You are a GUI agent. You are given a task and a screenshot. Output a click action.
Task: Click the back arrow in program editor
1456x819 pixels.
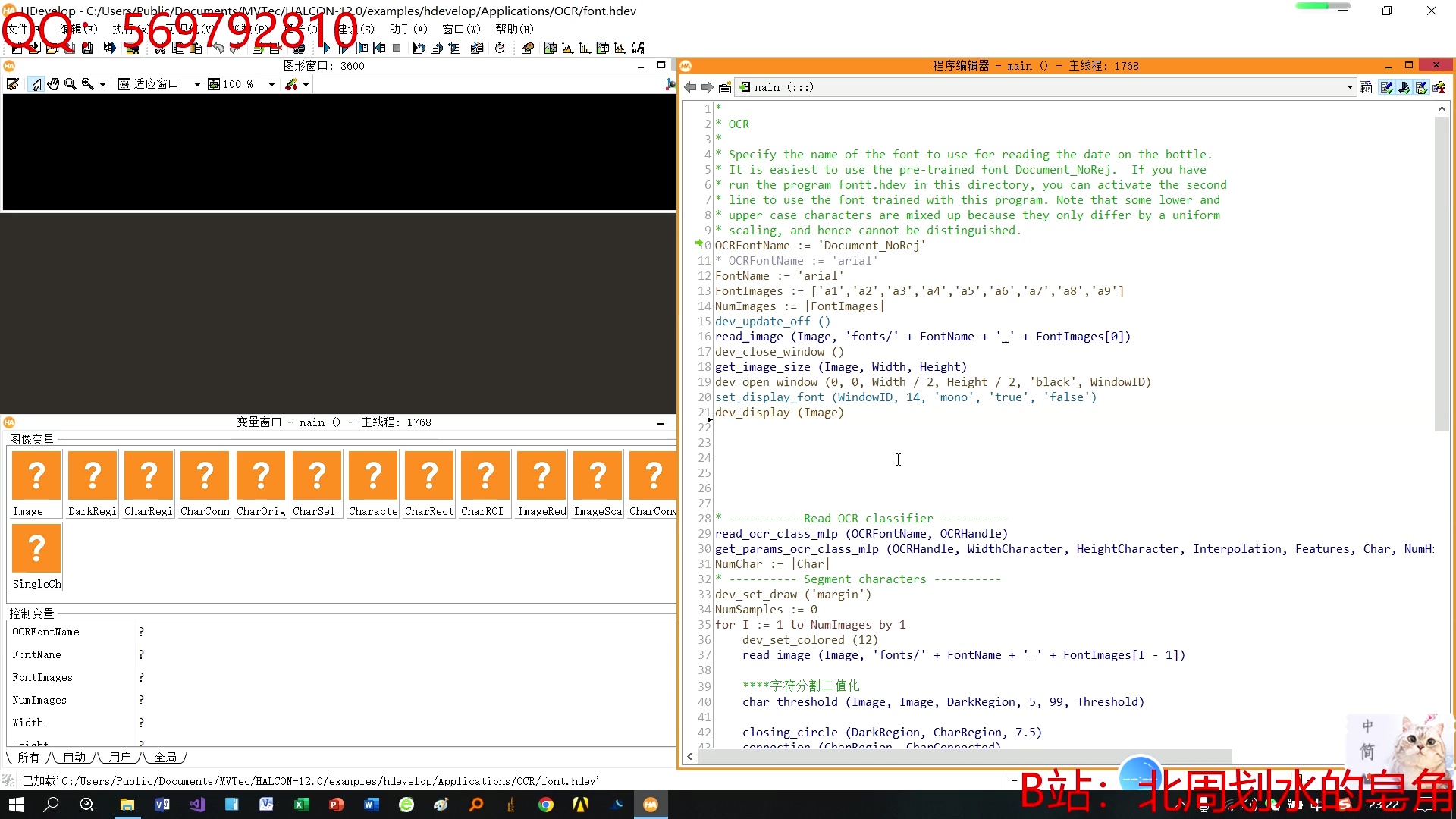tap(690, 87)
